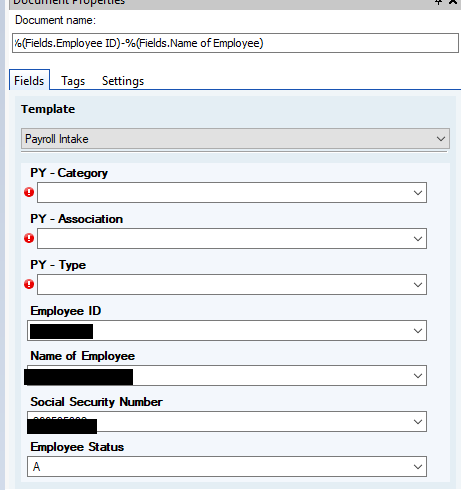Open the Social Security Number dropdown arrow
The image size is (463, 490).
(418, 422)
